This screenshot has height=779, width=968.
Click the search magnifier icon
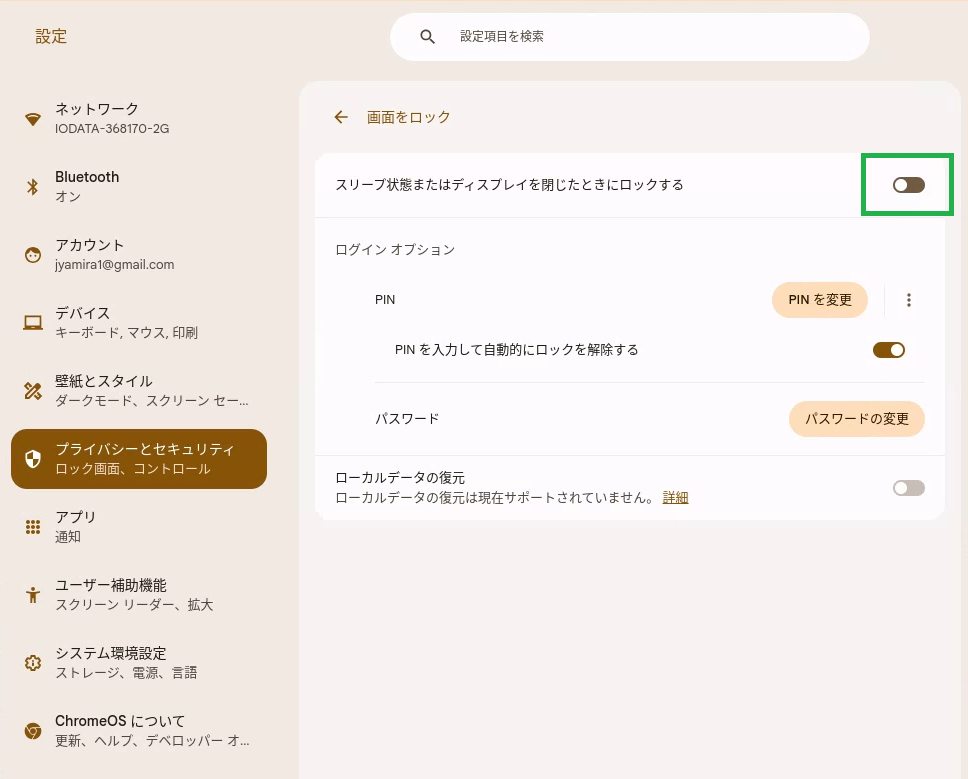tap(427, 36)
